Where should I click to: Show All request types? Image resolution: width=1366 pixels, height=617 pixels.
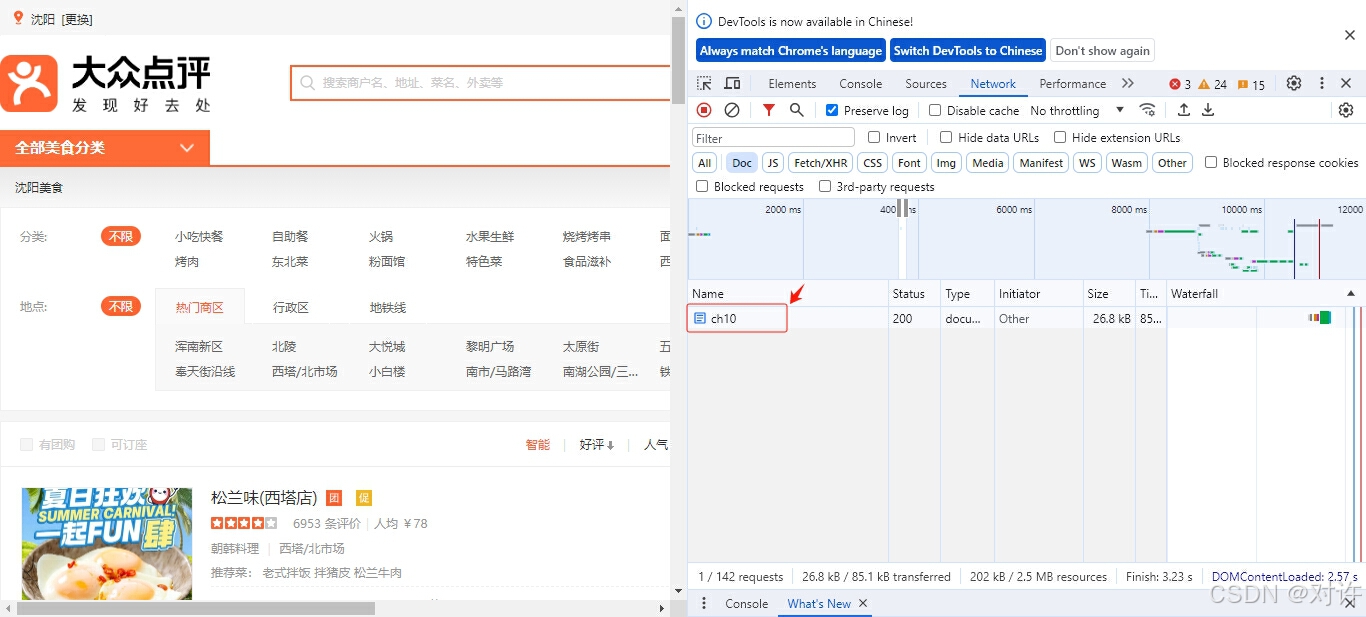(705, 162)
